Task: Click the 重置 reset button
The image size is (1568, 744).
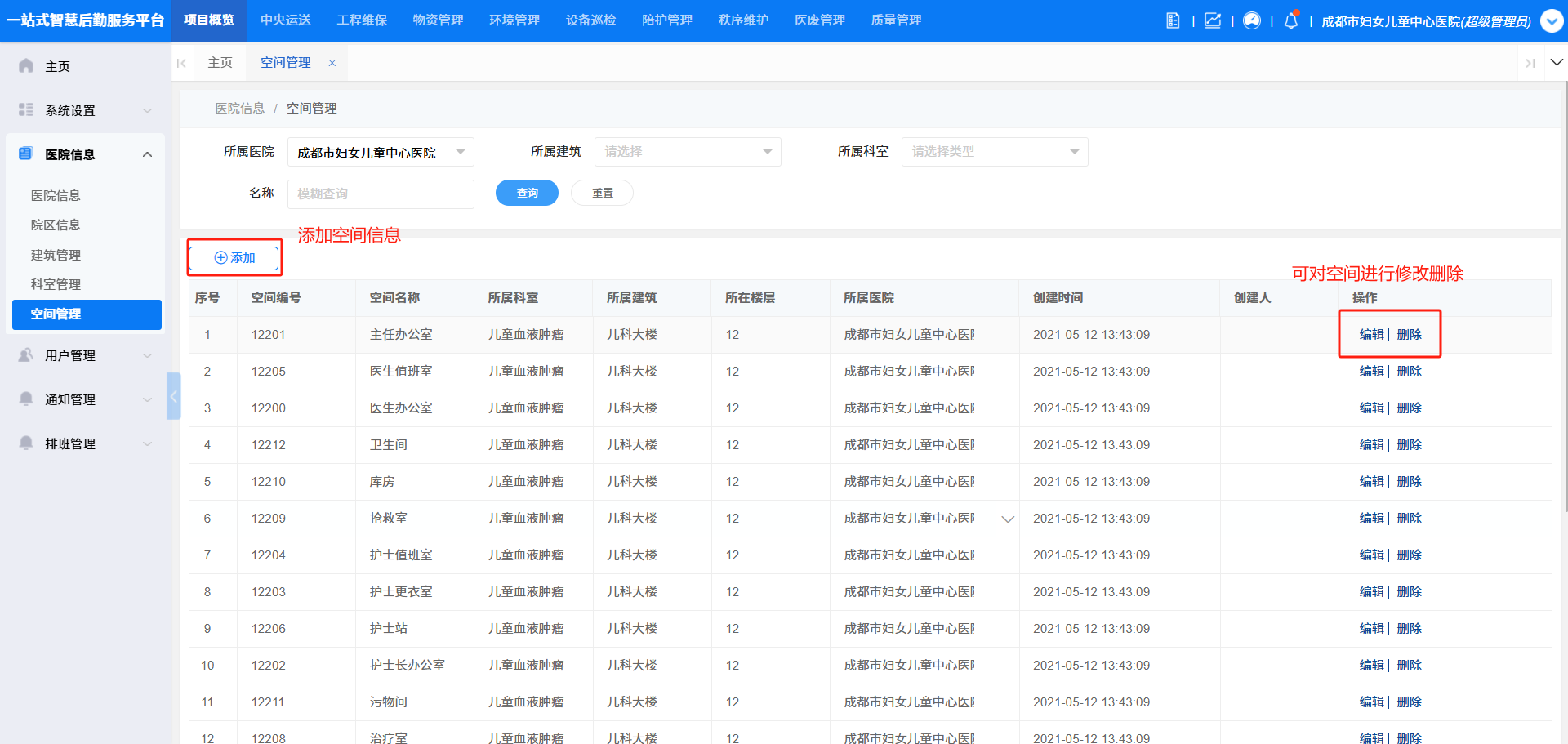Action: [x=602, y=193]
